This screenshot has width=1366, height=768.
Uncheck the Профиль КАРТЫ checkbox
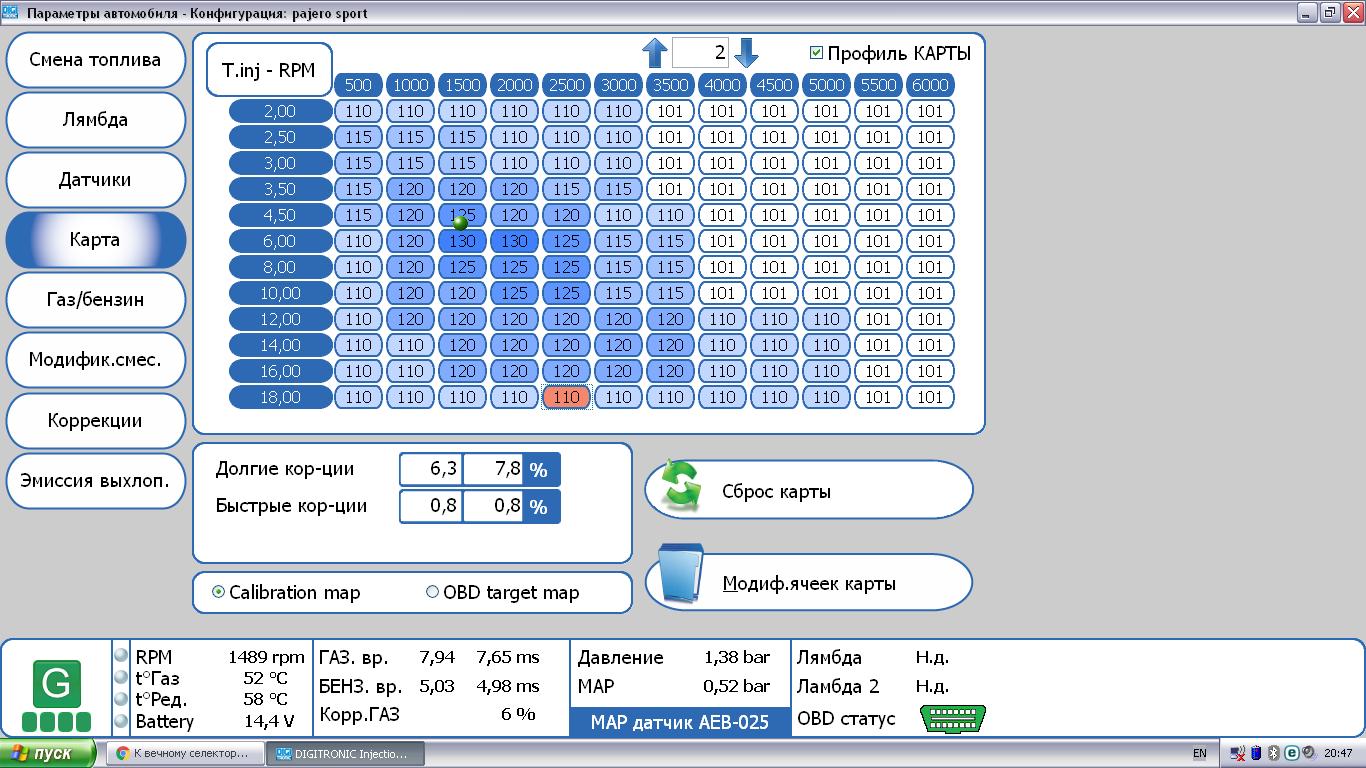click(x=816, y=53)
